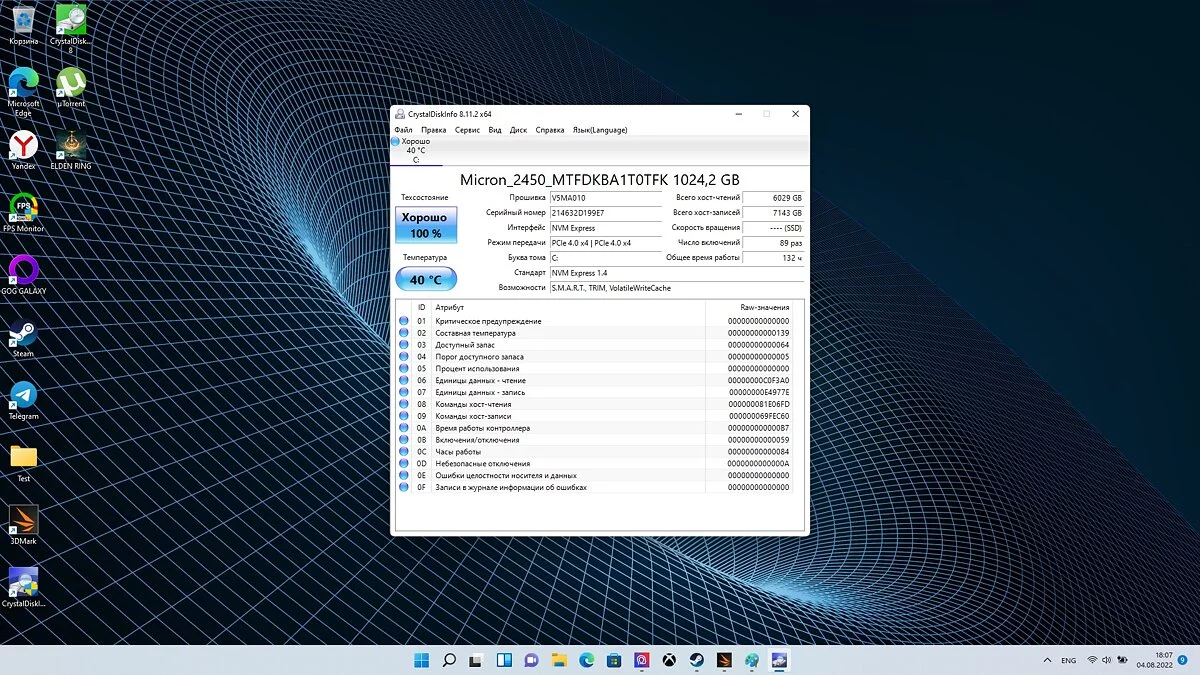Viewport: 1200px width, 675px height.
Task: Open the 3DMark desktop shortcut
Action: [x=23, y=519]
